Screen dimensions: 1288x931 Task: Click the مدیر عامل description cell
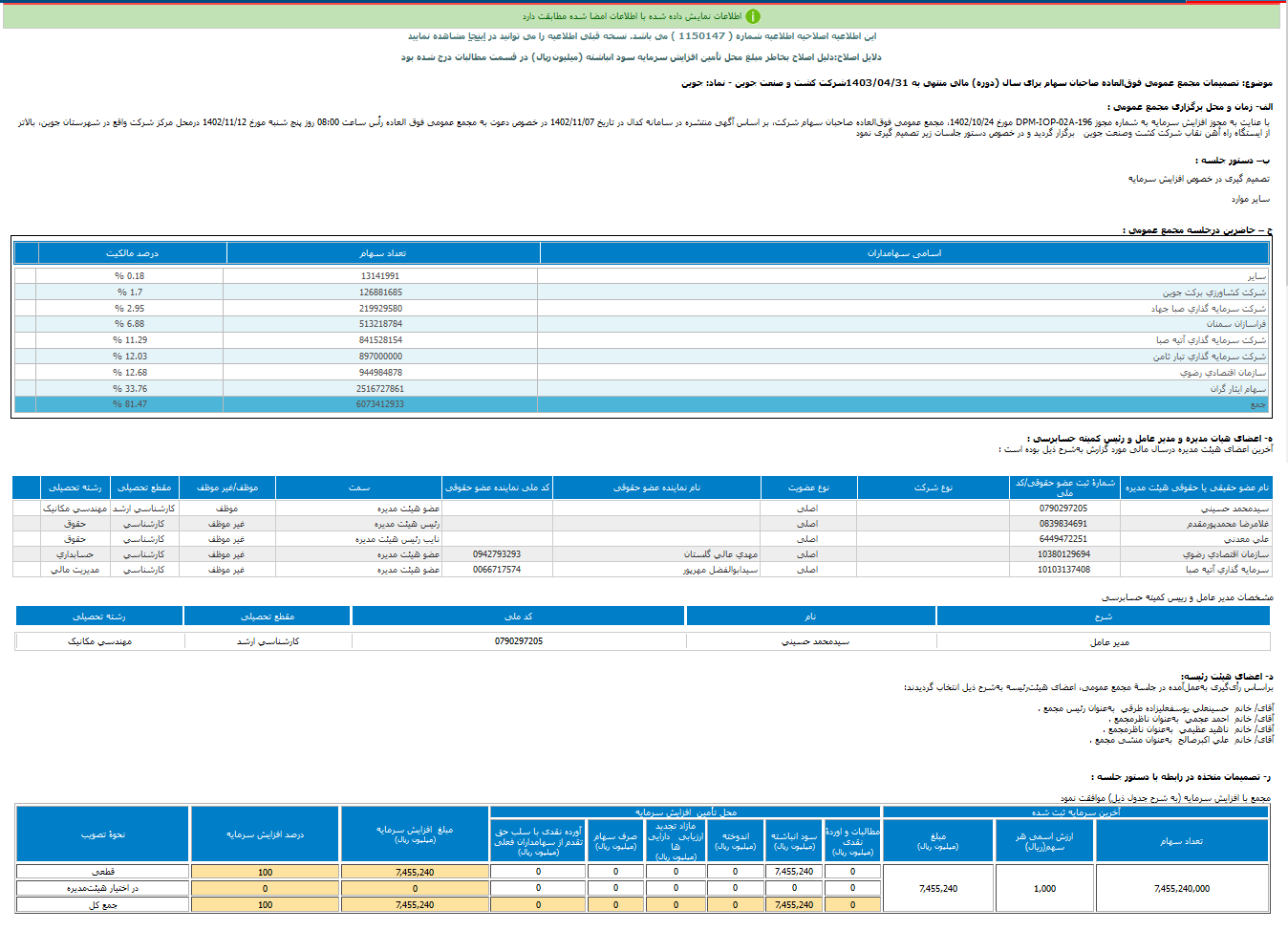point(1109,642)
